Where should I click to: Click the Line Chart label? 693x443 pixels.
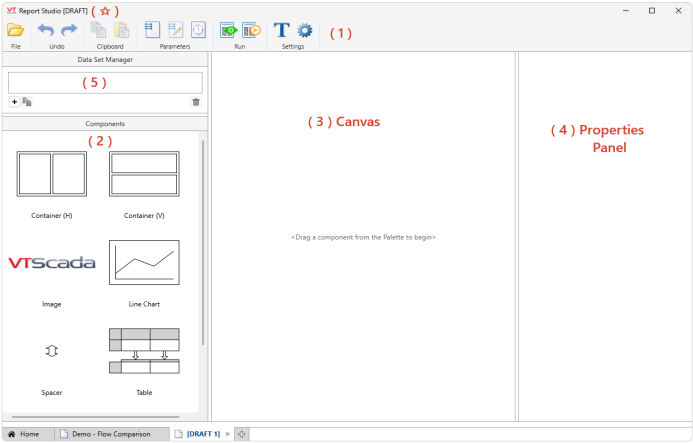144,304
